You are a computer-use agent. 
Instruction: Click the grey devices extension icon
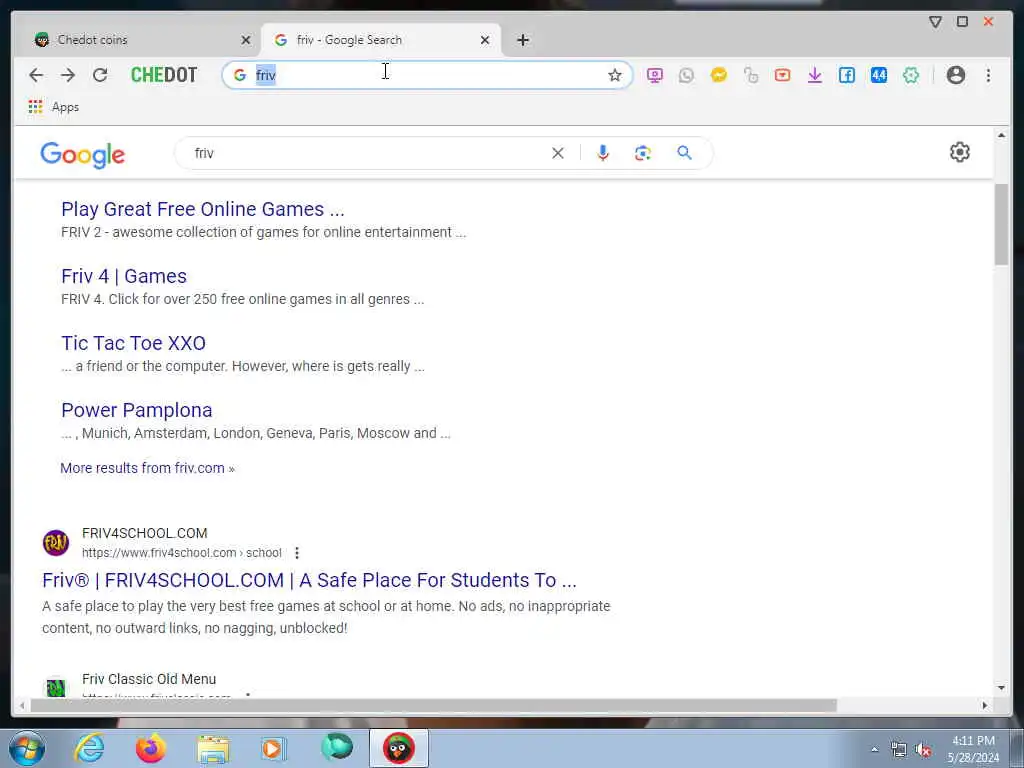pos(750,75)
